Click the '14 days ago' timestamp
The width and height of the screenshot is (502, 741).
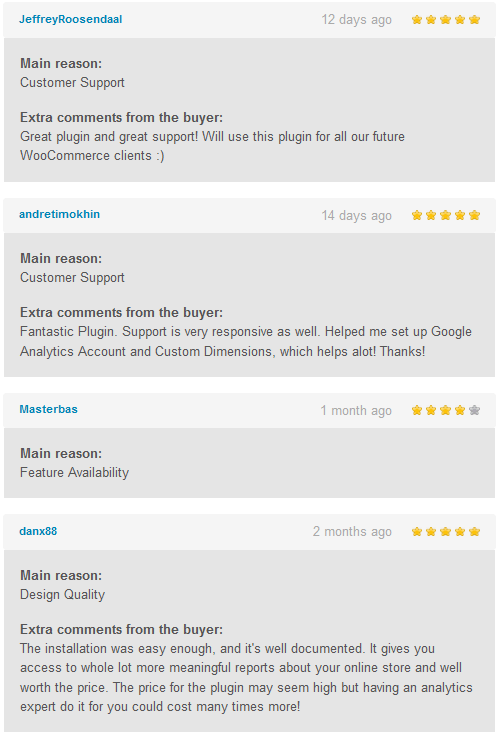point(356,215)
